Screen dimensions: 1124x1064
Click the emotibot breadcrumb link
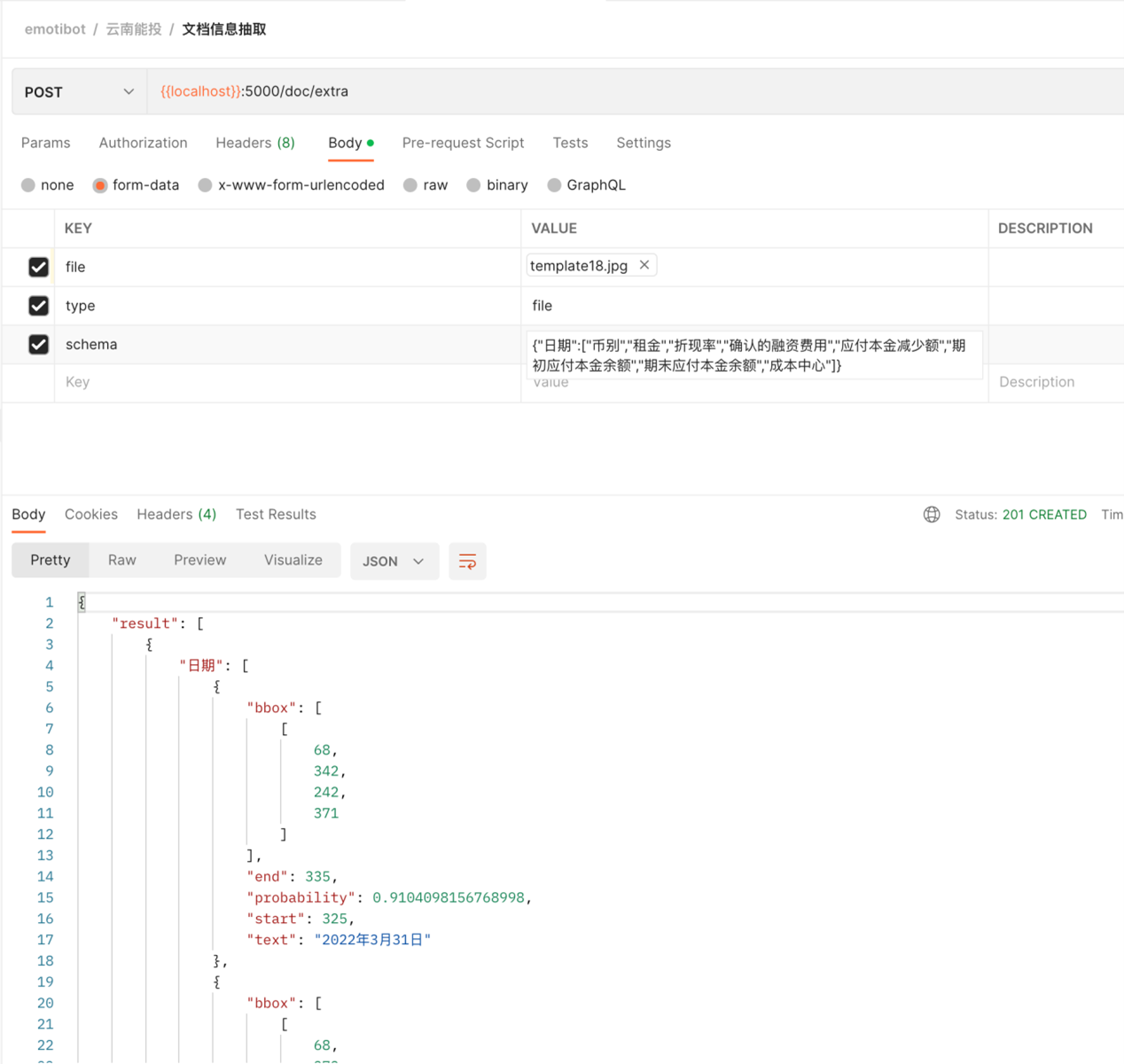coord(55,28)
